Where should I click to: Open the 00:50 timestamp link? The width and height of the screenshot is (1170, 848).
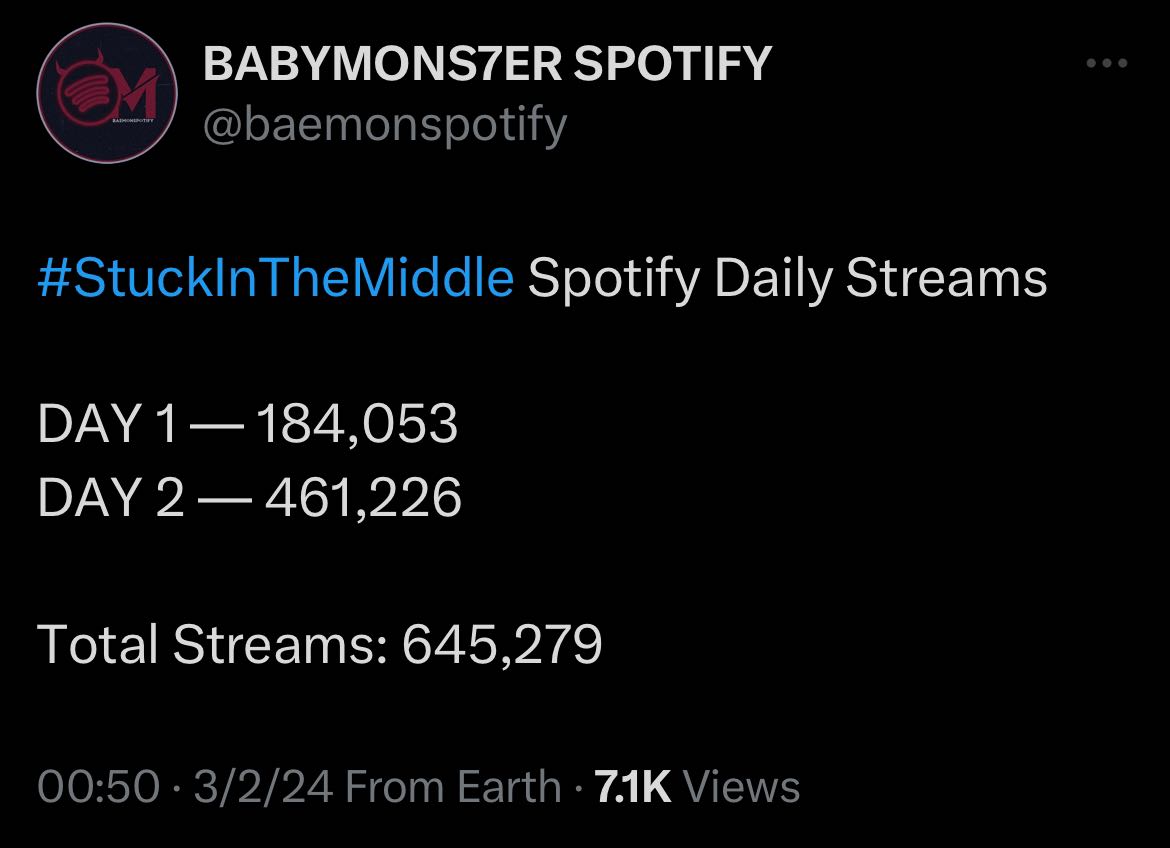coord(98,787)
